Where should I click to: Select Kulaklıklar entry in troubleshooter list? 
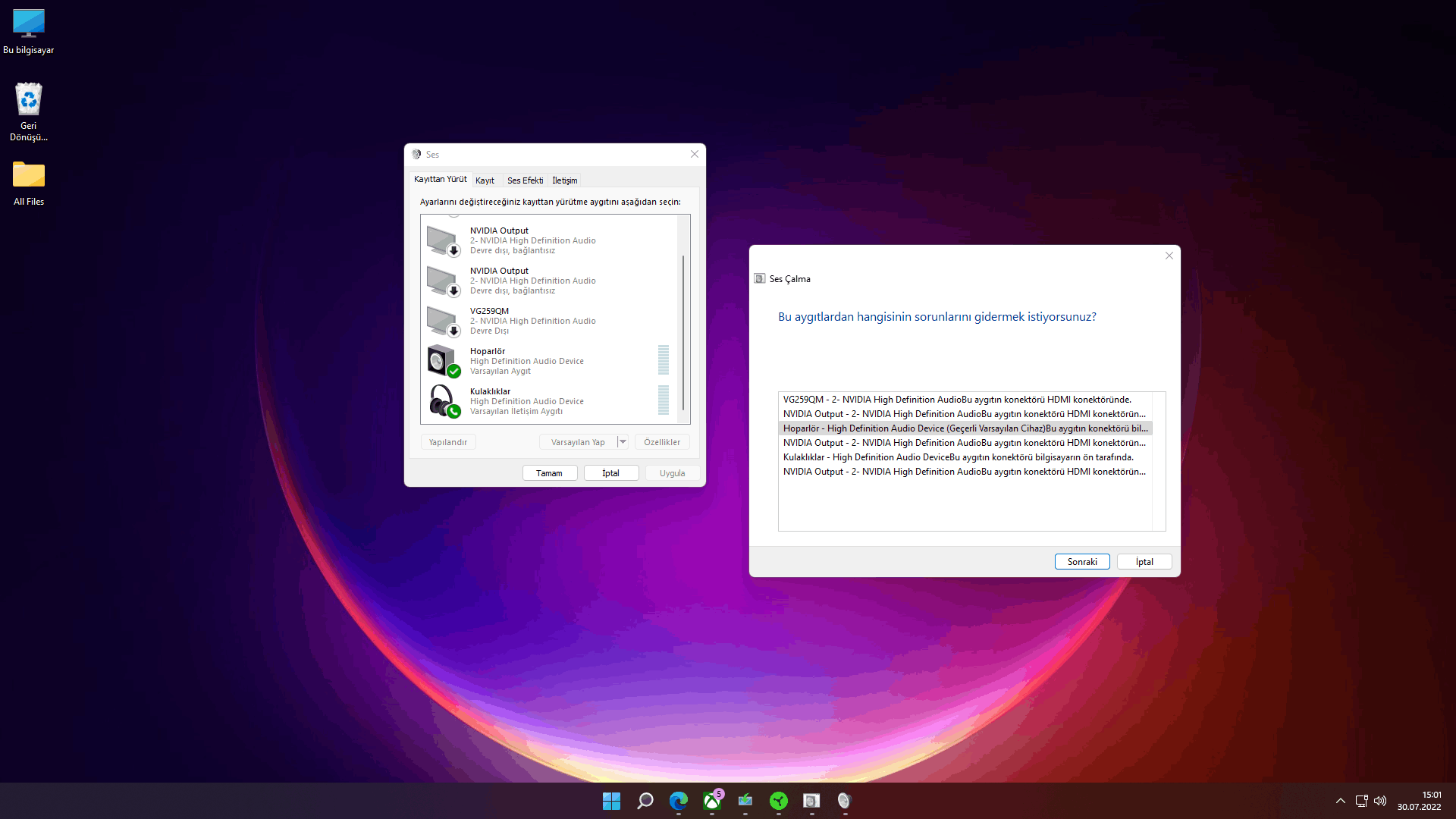click(x=958, y=457)
